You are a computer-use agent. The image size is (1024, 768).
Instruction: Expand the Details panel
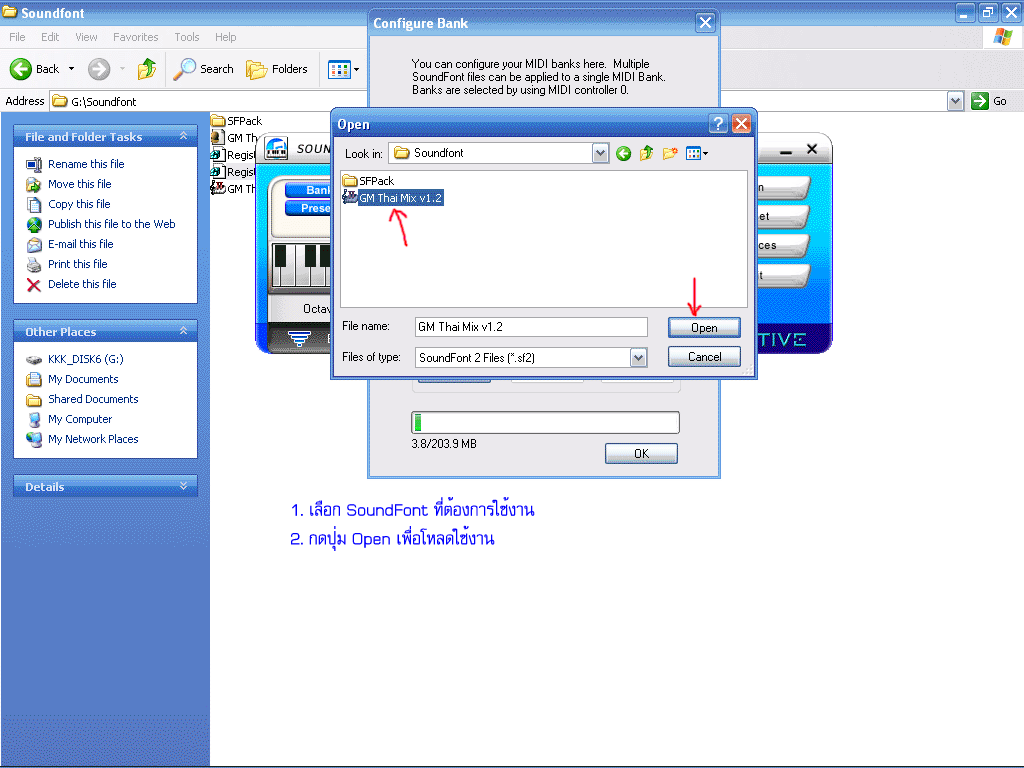point(184,486)
